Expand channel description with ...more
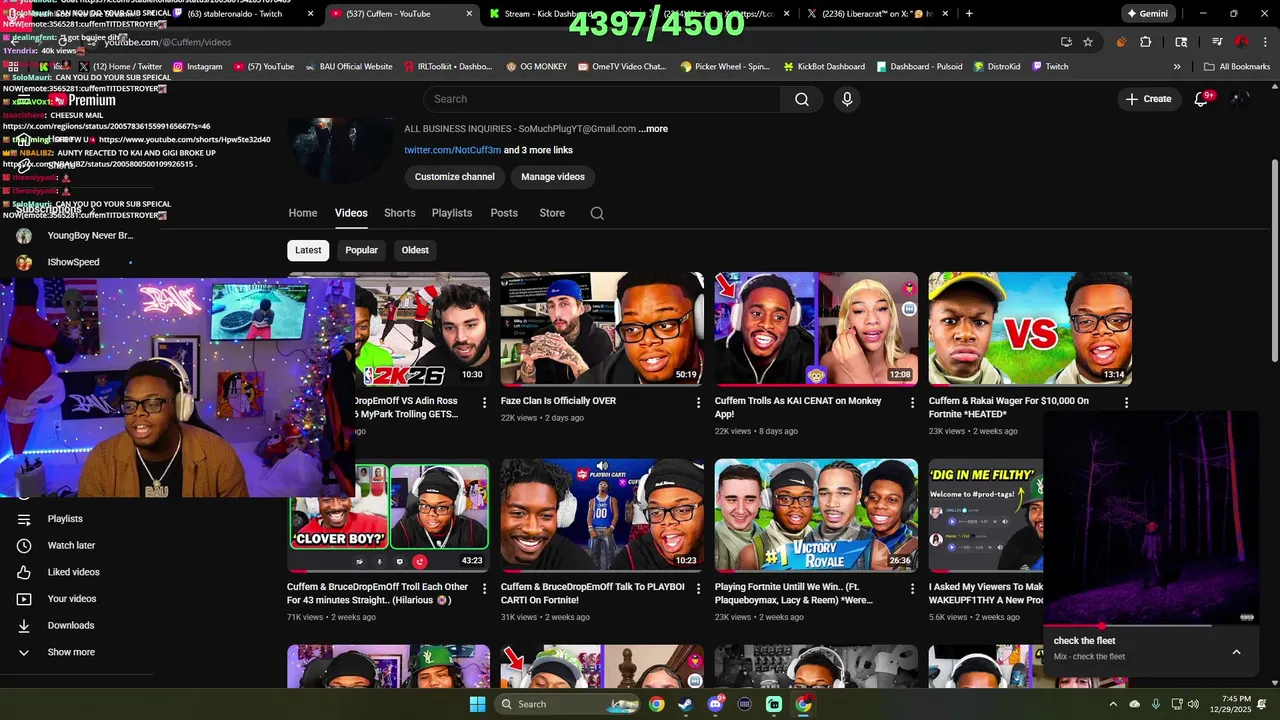This screenshot has width=1280, height=720. [653, 129]
